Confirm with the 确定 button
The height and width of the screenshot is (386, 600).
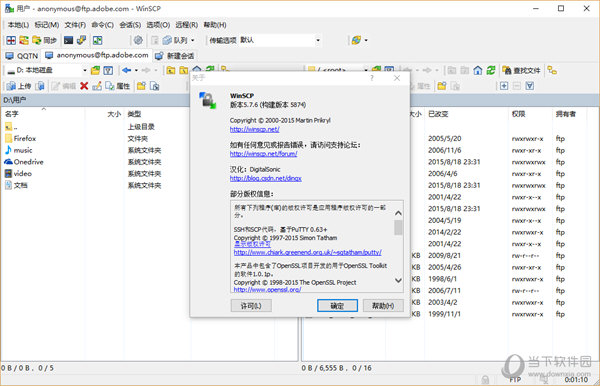click(337, 306)
